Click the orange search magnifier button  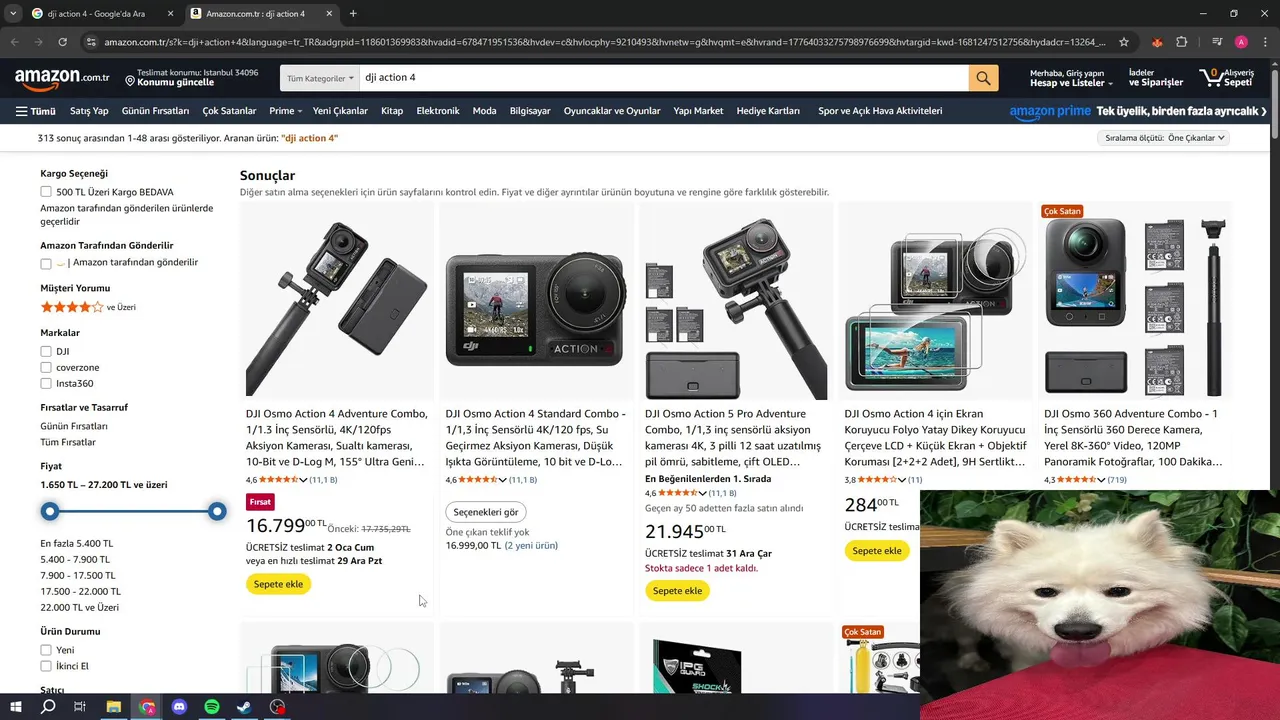[983, 78]
